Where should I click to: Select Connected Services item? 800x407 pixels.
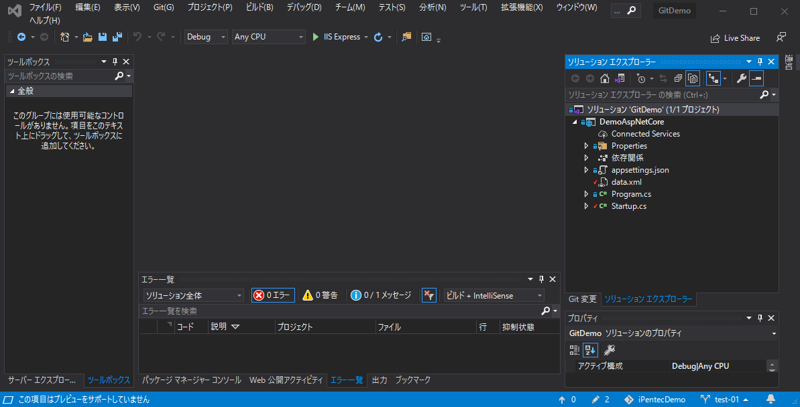pos(645,134)
